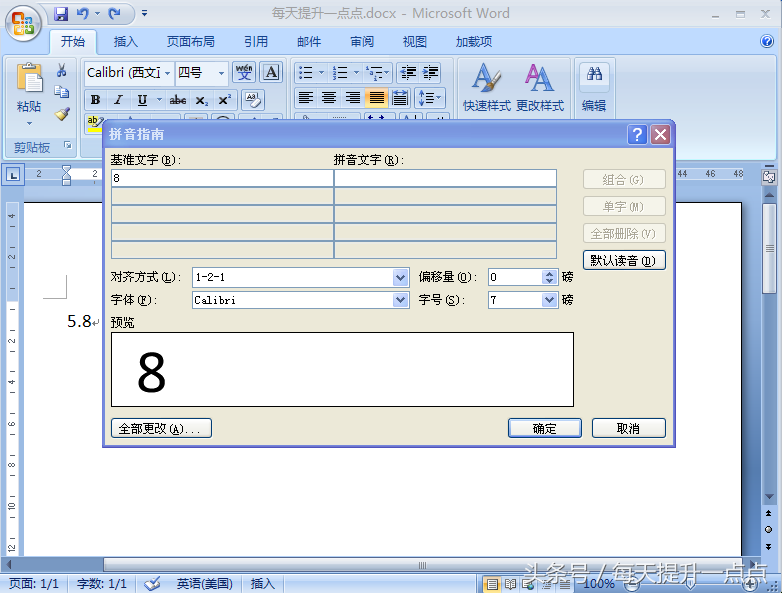Open the font size dropdown showing 7
782x593 pixels.
(549, 300)
